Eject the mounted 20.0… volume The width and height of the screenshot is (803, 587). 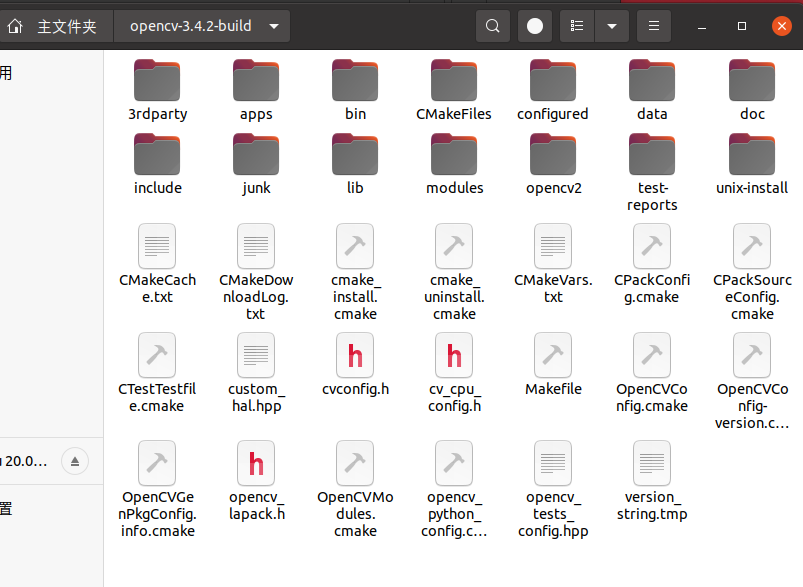tap(75, 461)
